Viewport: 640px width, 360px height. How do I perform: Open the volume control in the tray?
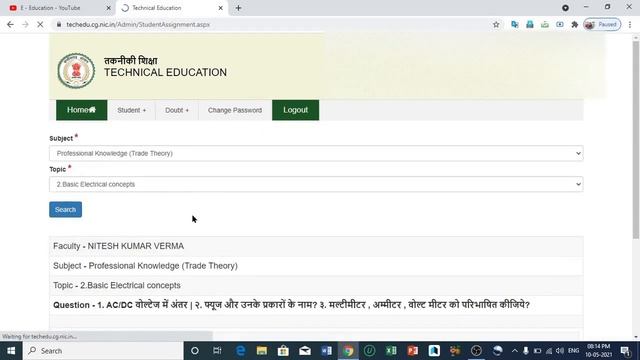click(560, 351)
